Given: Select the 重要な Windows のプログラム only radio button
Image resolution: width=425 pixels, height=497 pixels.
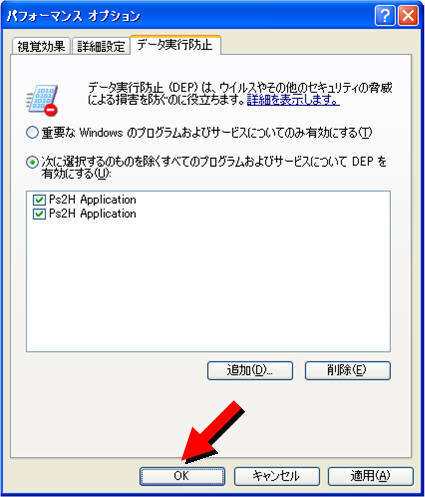Looking at the screenshot, I should point(32,133).
